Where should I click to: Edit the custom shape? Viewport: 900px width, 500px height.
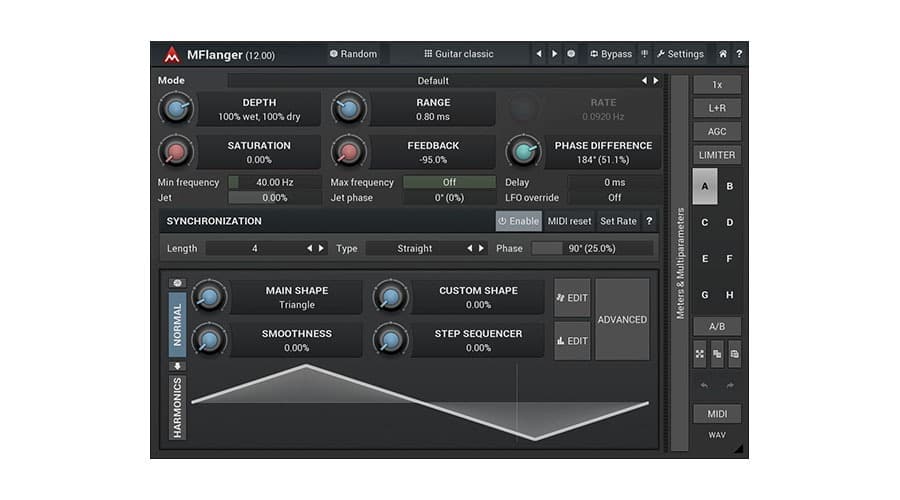(572, 298)
